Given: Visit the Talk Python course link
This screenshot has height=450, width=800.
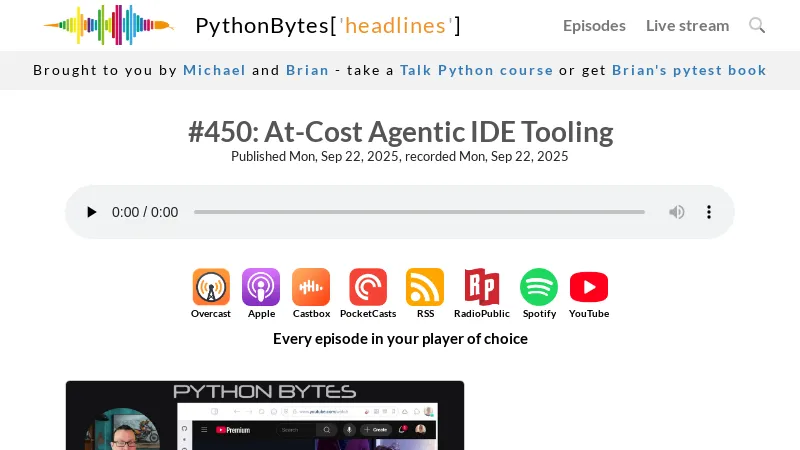Looking at the screenshot, I should [476, 70].
